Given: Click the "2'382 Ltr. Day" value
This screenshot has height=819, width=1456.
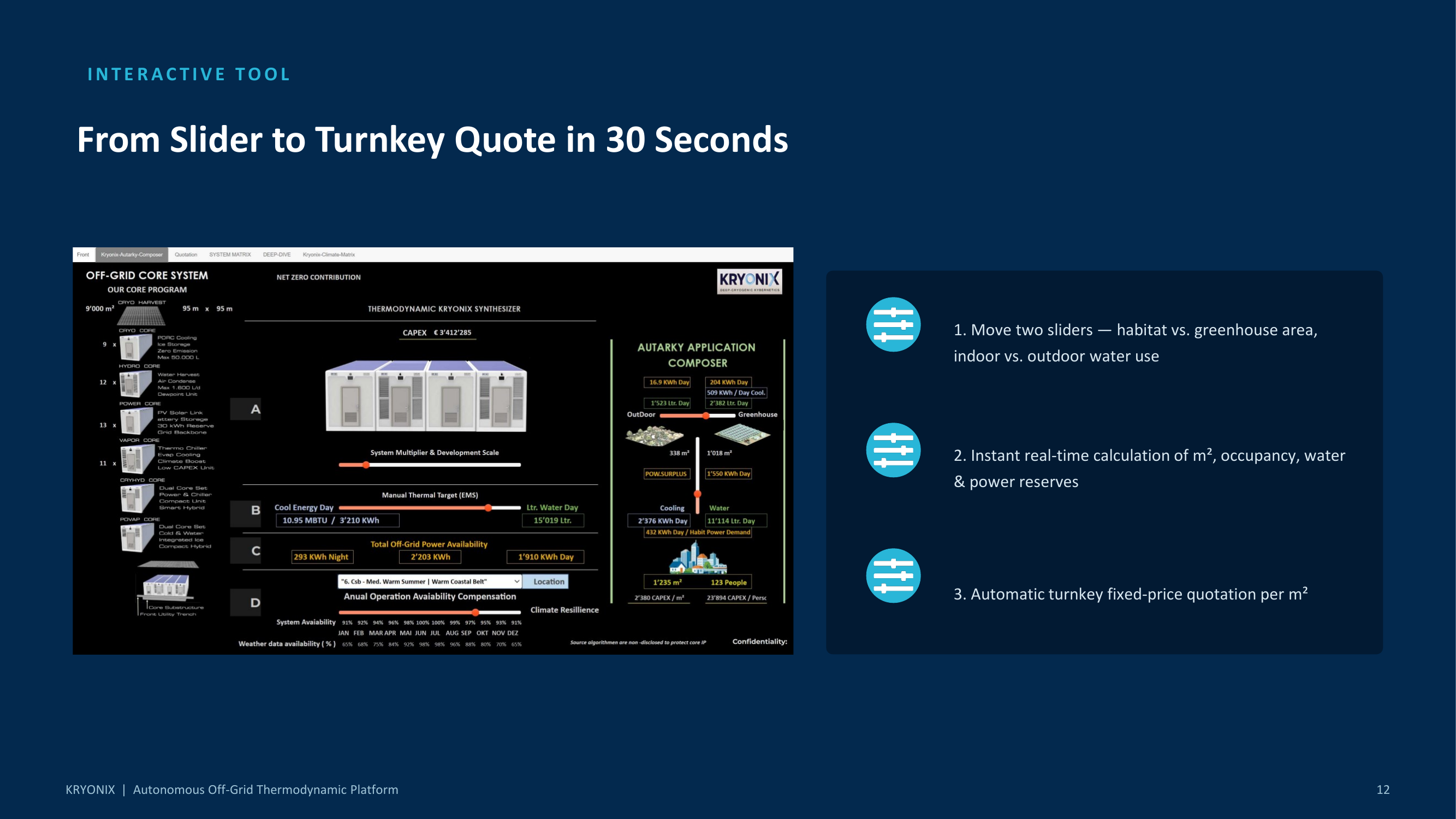Looking at the screenshot, I should pyautogui.click(x=729, y=403).
